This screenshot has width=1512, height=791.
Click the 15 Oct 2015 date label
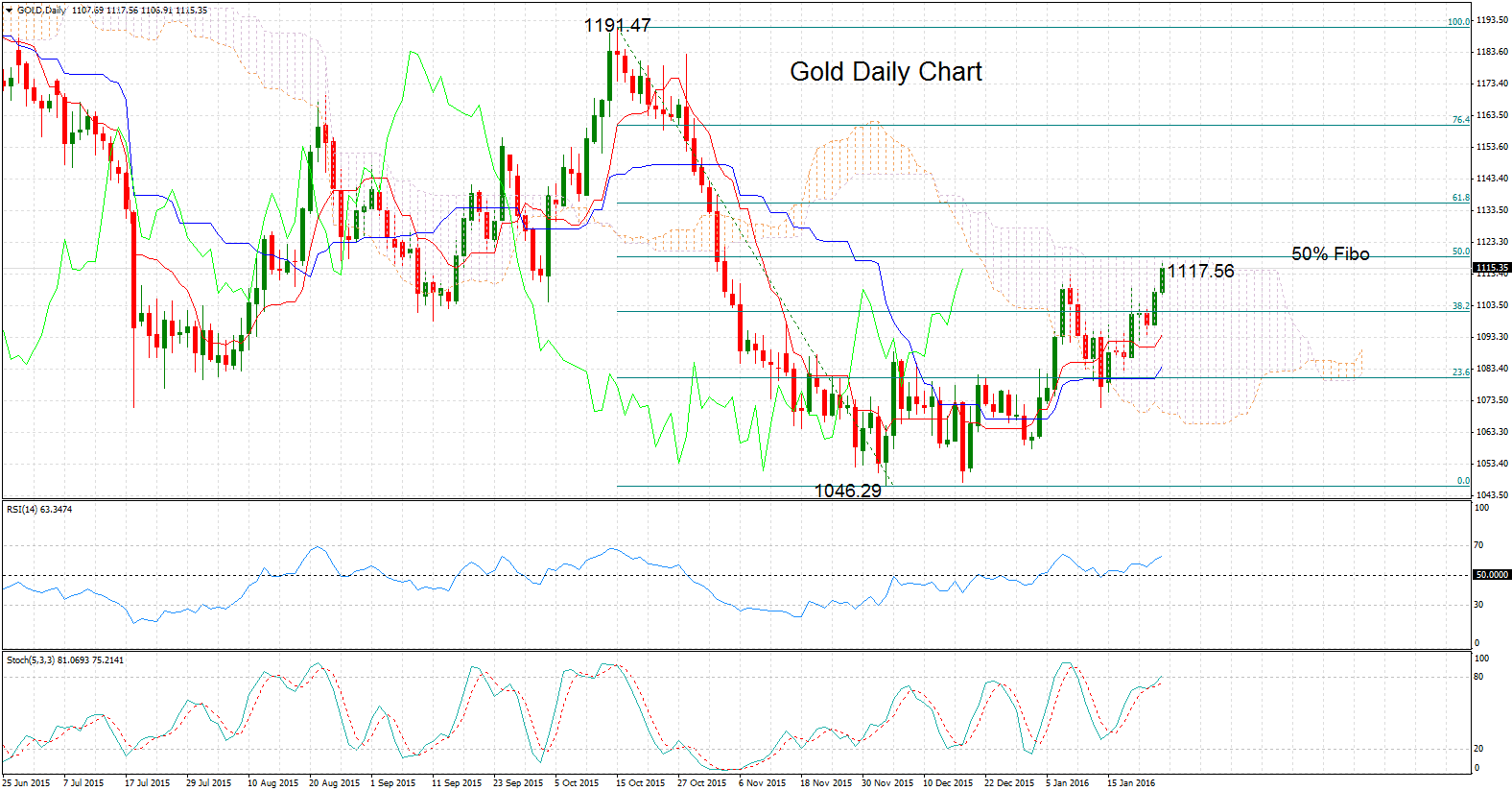tap(640, 783)
